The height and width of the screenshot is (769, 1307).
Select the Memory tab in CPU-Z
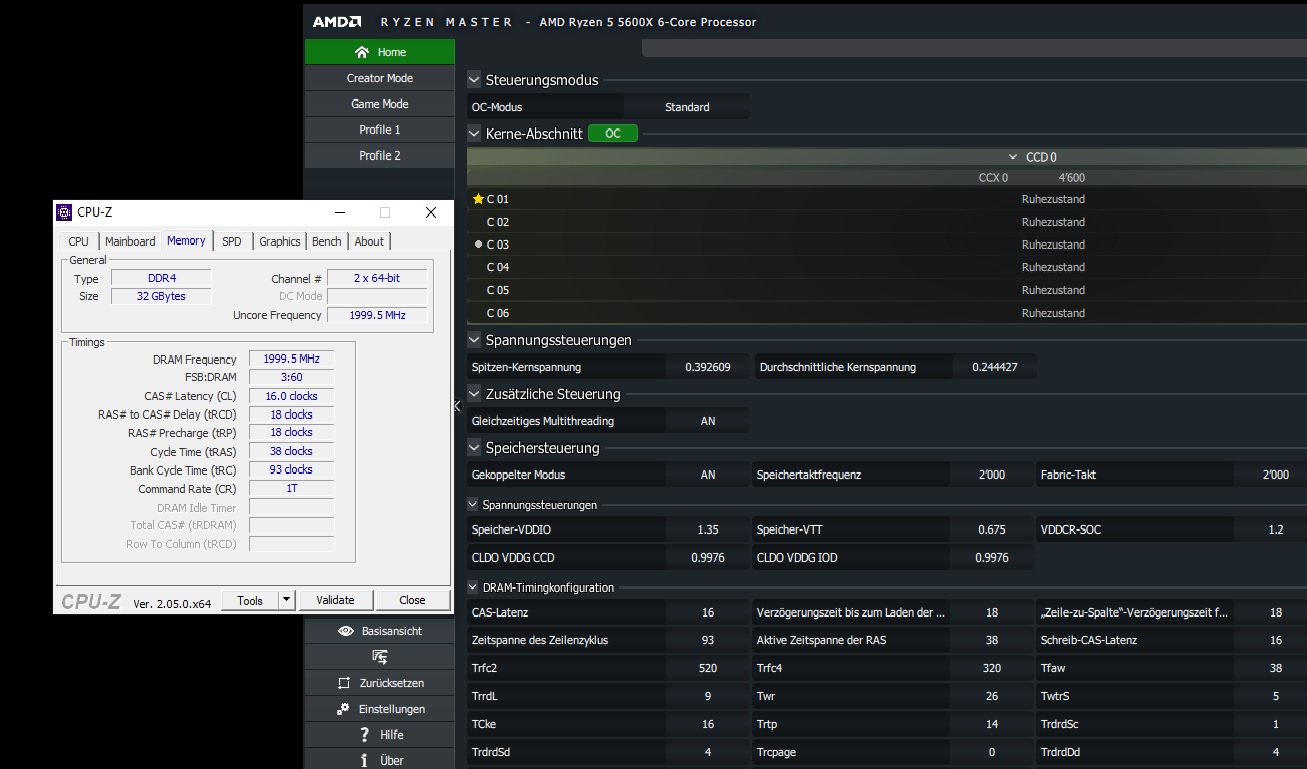pyautogui.click(x=186, y=241)
